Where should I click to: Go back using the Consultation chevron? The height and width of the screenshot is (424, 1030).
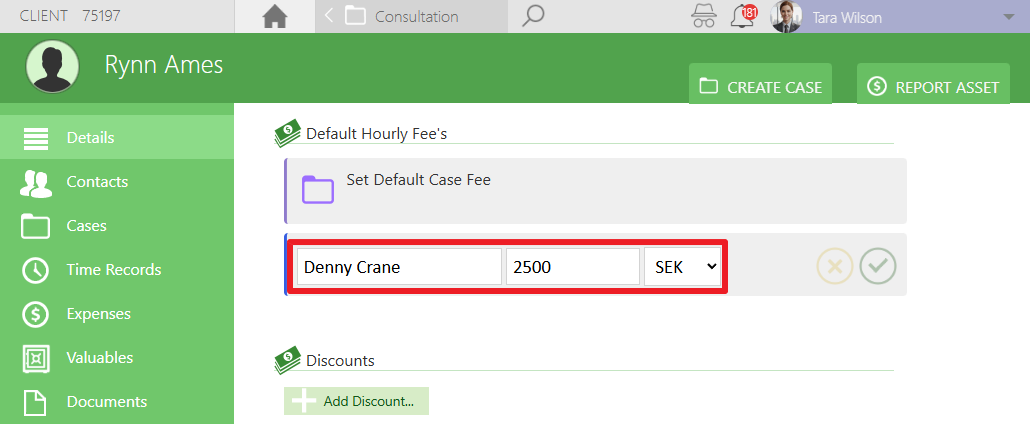[x=329, y=16]
